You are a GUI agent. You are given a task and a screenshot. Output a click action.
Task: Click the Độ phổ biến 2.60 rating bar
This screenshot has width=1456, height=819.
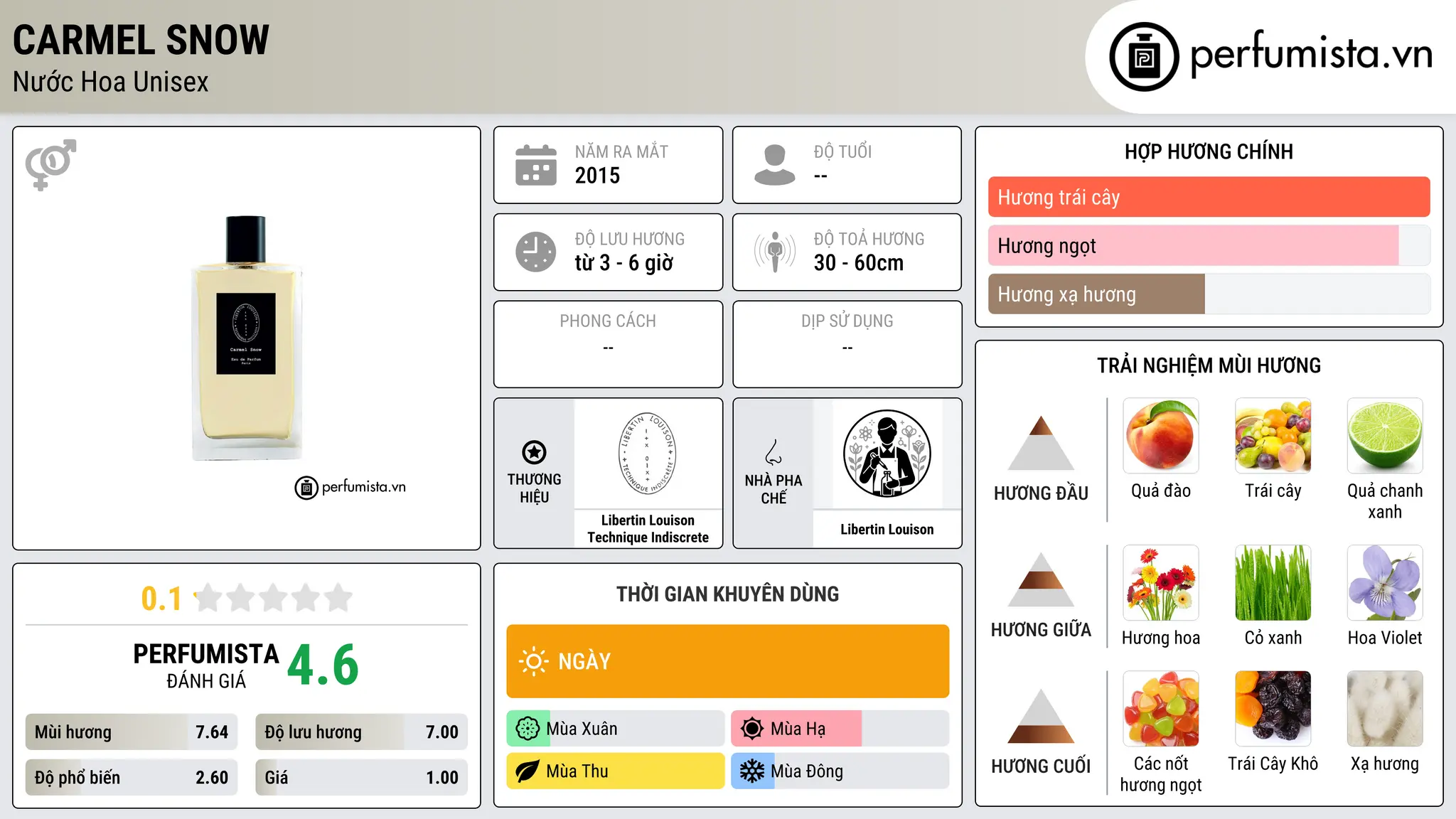(x=132, y=778)
